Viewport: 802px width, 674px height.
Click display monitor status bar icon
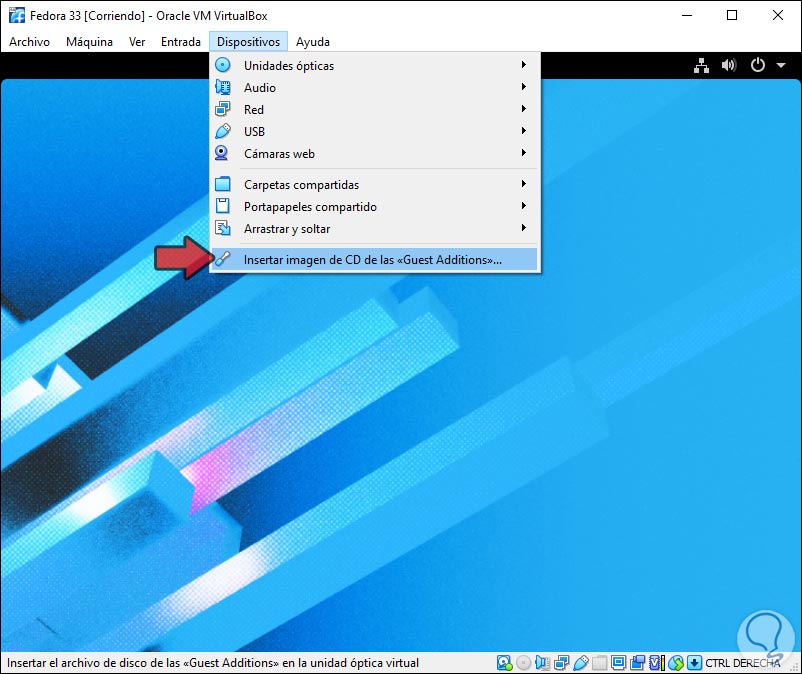(x=618, y=663)
